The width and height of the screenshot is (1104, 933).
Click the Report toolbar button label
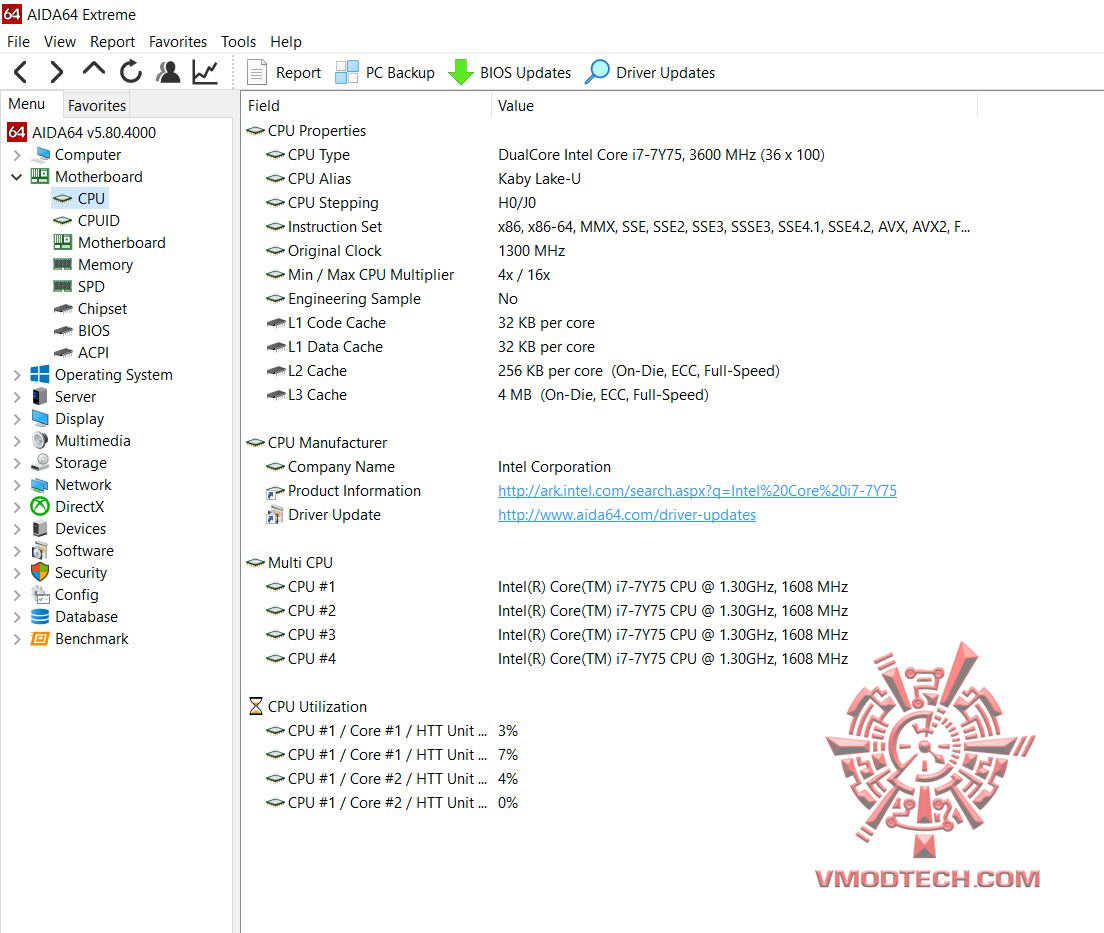(298, 73)
